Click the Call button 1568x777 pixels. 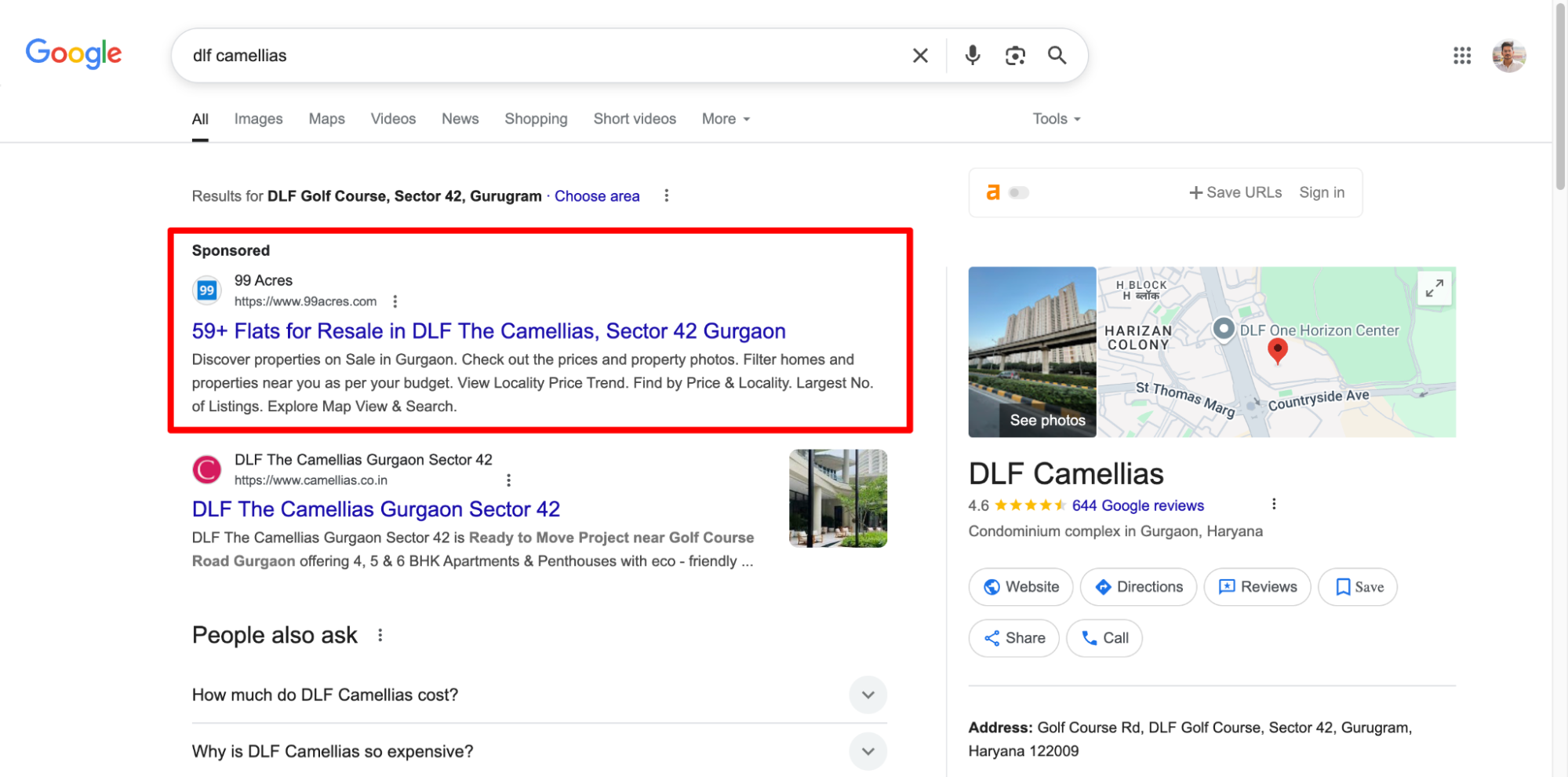coord(1104,638)
